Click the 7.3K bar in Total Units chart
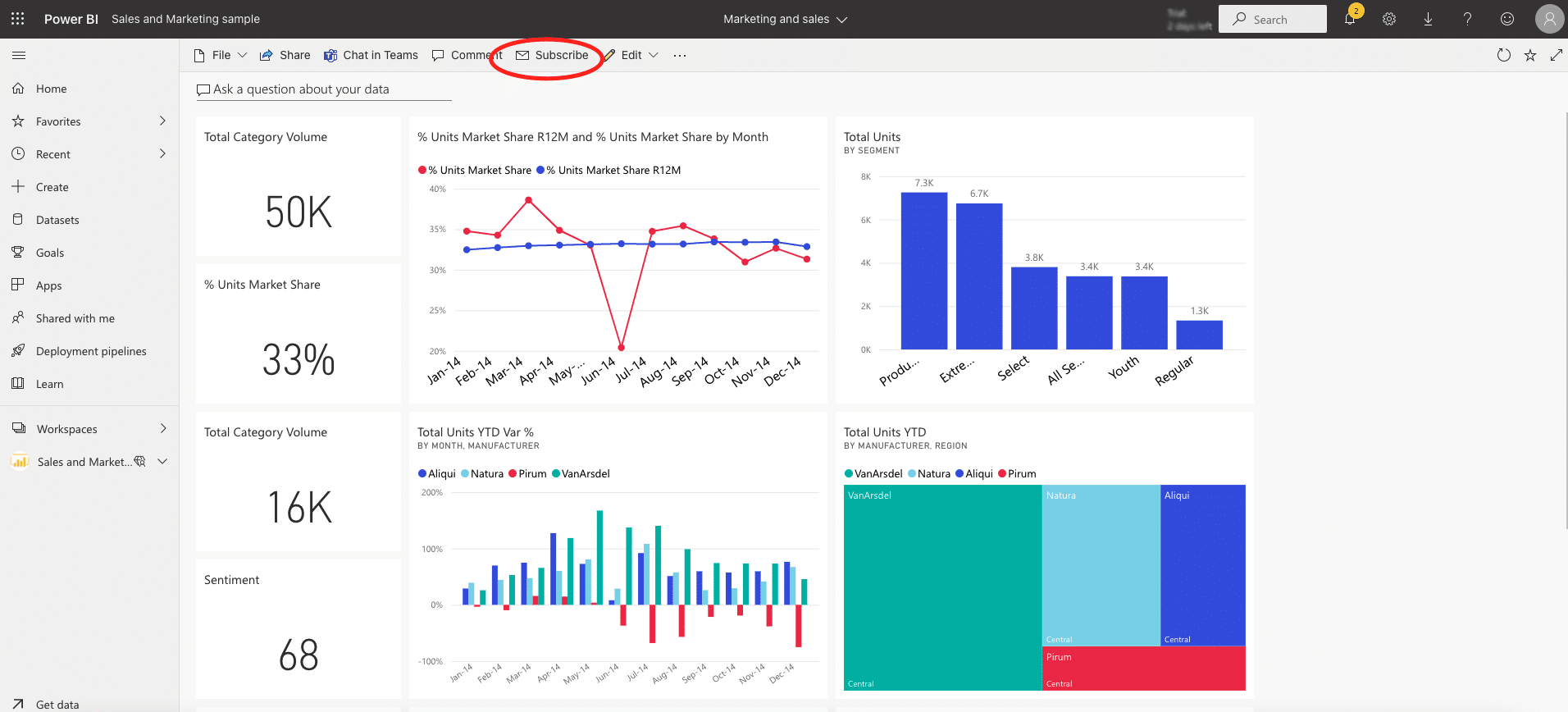 [x=924, y=271]
